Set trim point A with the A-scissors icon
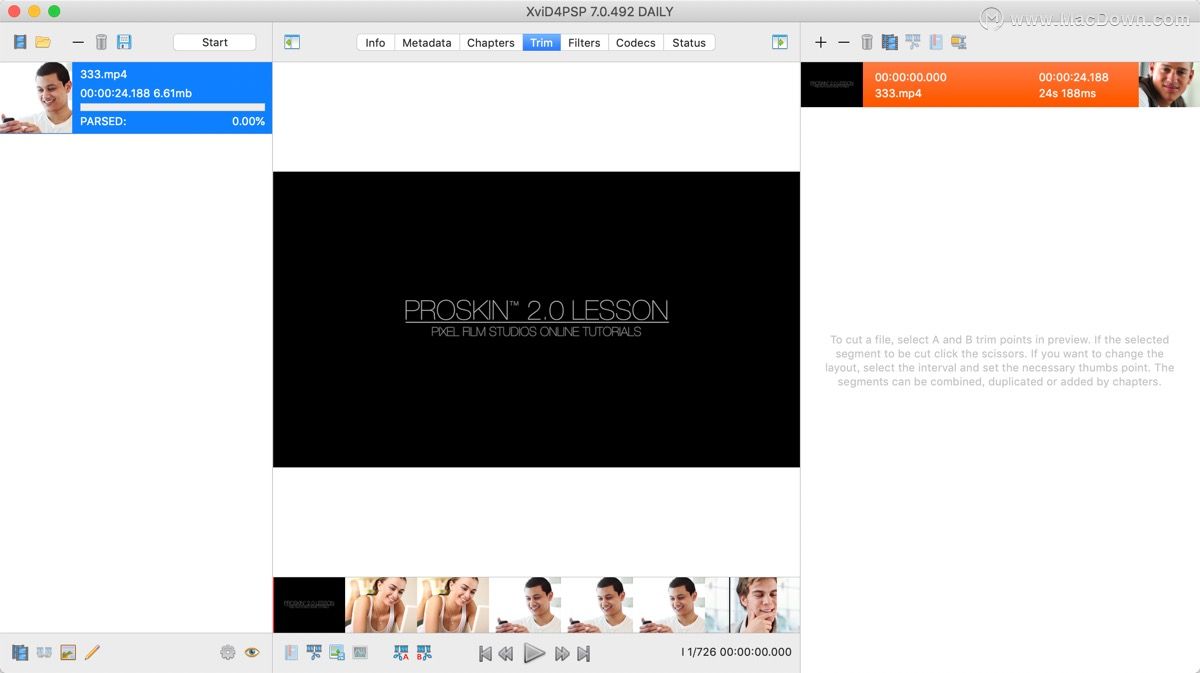This screenshot has width=1200, height=673. tap(402, 653)
